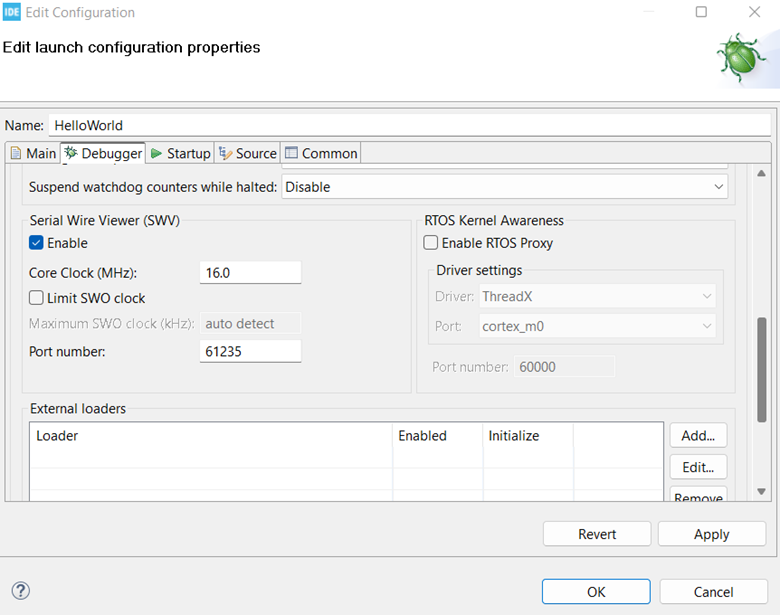Click the vertical scrollbar thumb
This screenshot has width=780, height=615.
761,370
